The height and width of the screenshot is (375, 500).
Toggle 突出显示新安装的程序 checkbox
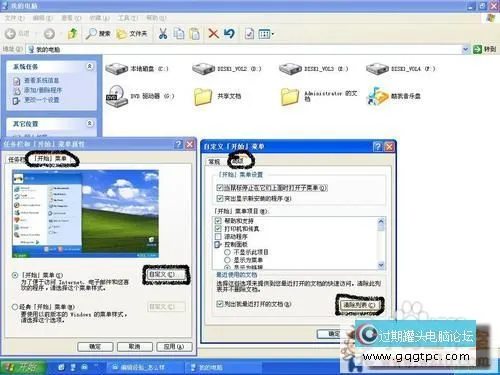click(x=220, y=198)
